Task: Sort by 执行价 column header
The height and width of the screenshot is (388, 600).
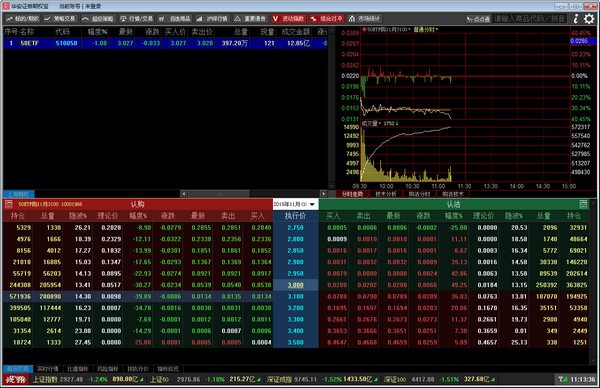Action: tap(295, 216)
